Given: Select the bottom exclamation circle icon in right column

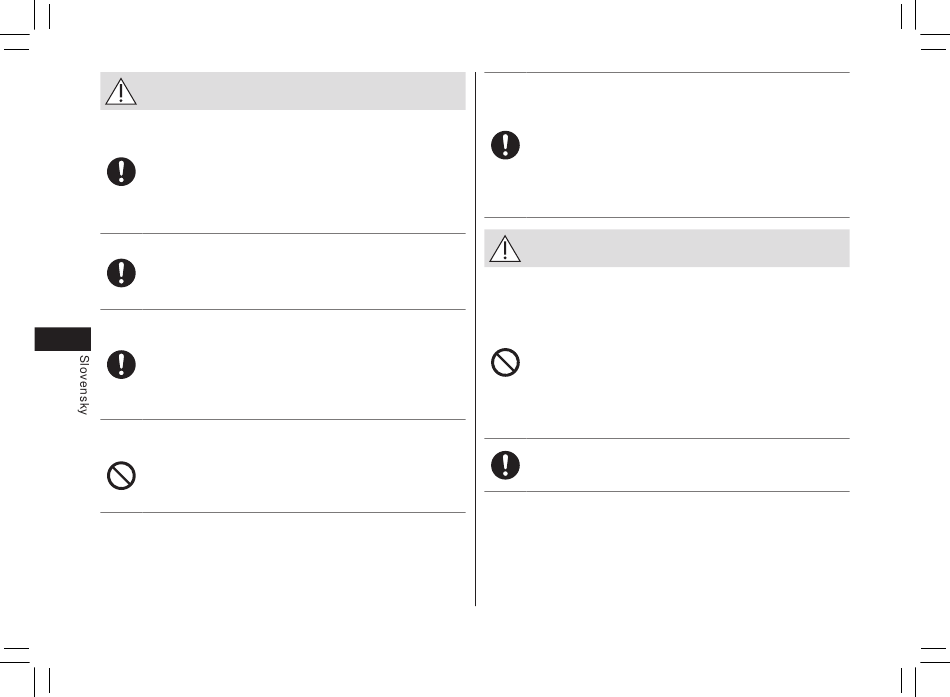Looking at the screenshot, I should (x=505, y=465).
